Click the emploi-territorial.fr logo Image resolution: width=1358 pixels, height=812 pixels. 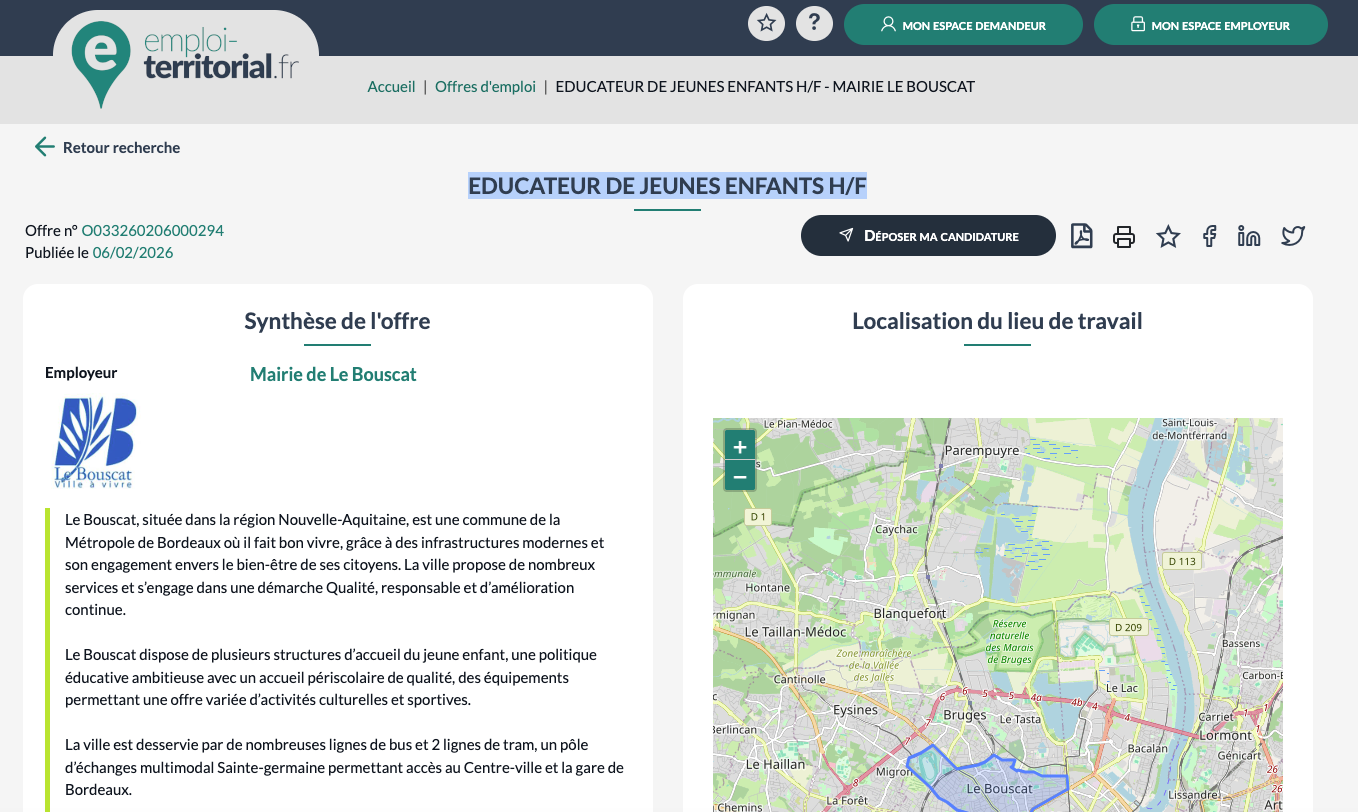point(186,57)
